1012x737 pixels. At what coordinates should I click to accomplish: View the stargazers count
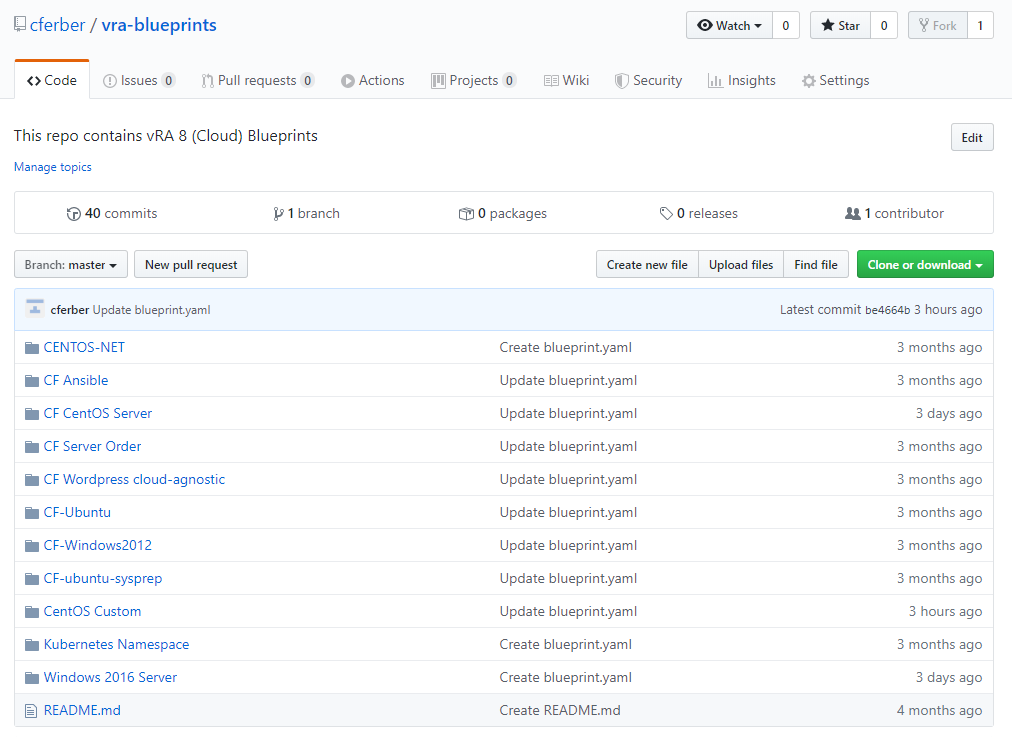pyautogui.click(x=884, y=26)
